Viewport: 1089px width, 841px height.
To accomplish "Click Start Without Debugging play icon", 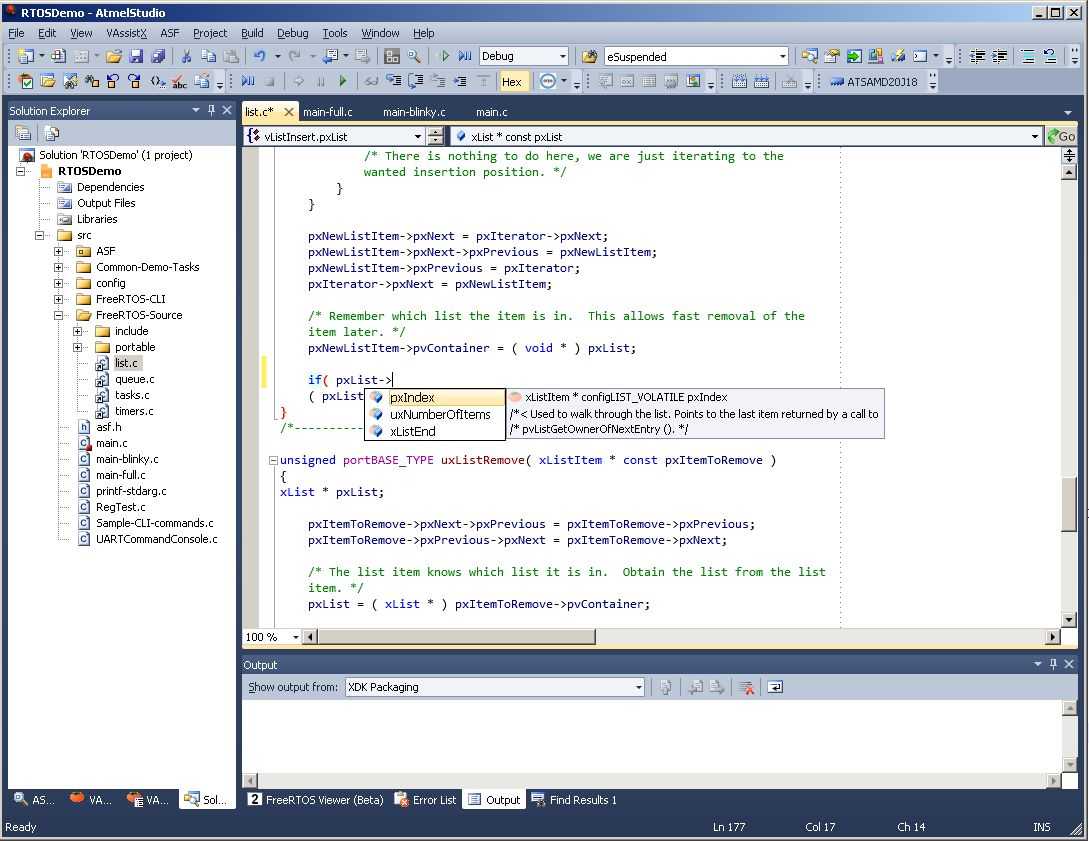I will click(x=444, y=56).
